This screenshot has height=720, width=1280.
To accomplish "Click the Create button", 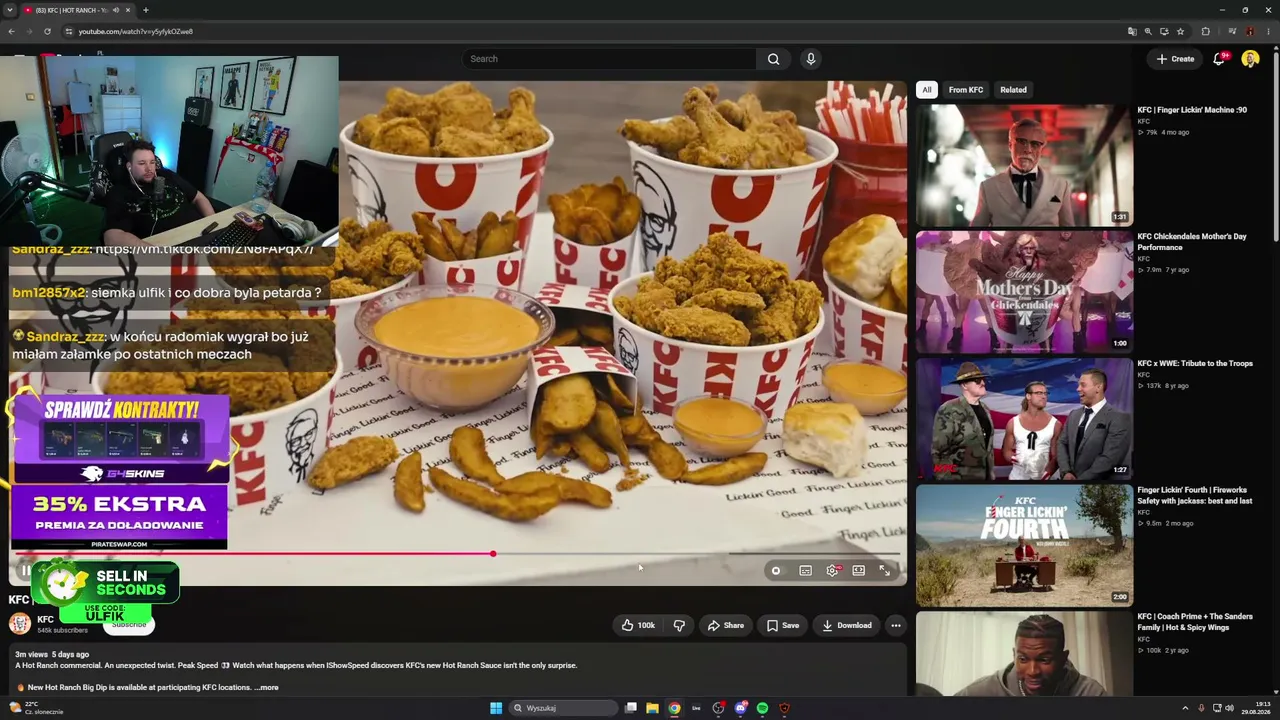I will (x=1176, y=59).
